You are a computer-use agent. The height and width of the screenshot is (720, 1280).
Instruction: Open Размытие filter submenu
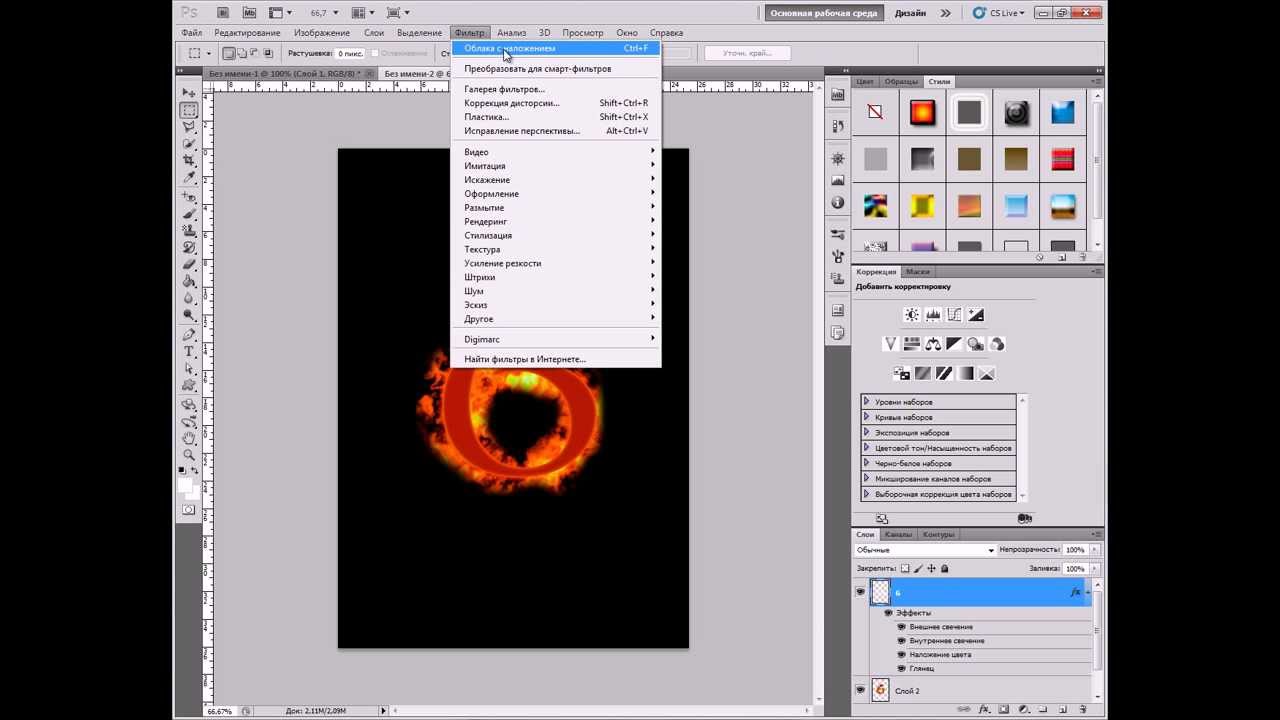[x=556, y=208]
